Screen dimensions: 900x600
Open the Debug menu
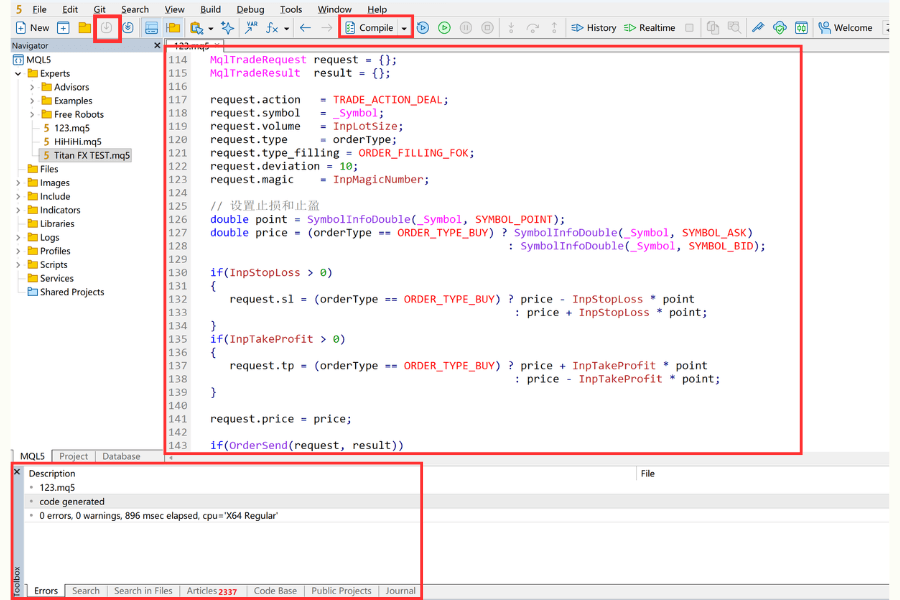pyautogui.click(x=250, y=9)
